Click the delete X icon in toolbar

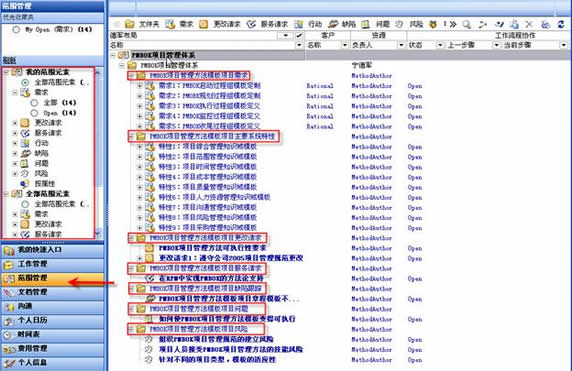(x=529, y=24)
